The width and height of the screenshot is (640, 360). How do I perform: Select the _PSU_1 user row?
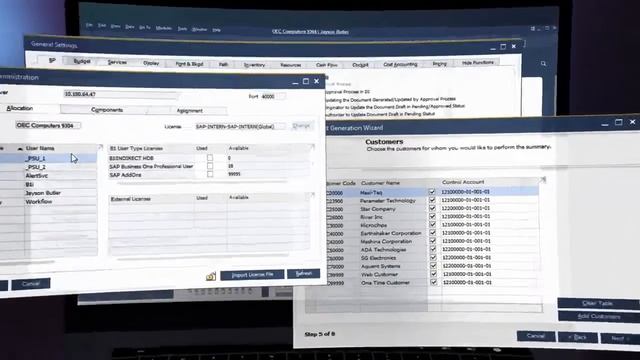pyautogui.click(x=48, y=158)
